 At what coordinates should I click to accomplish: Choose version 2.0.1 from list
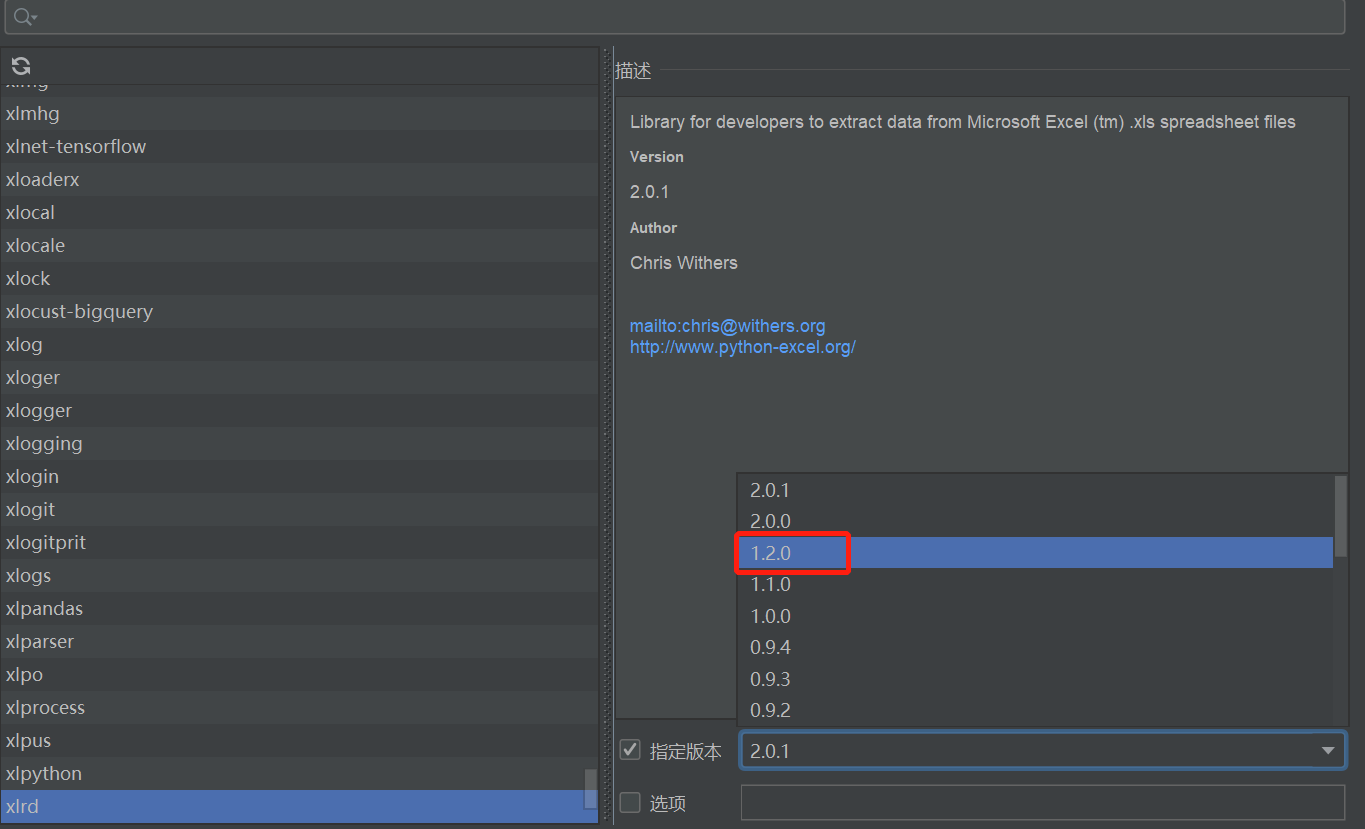[x=1035, y=490]
